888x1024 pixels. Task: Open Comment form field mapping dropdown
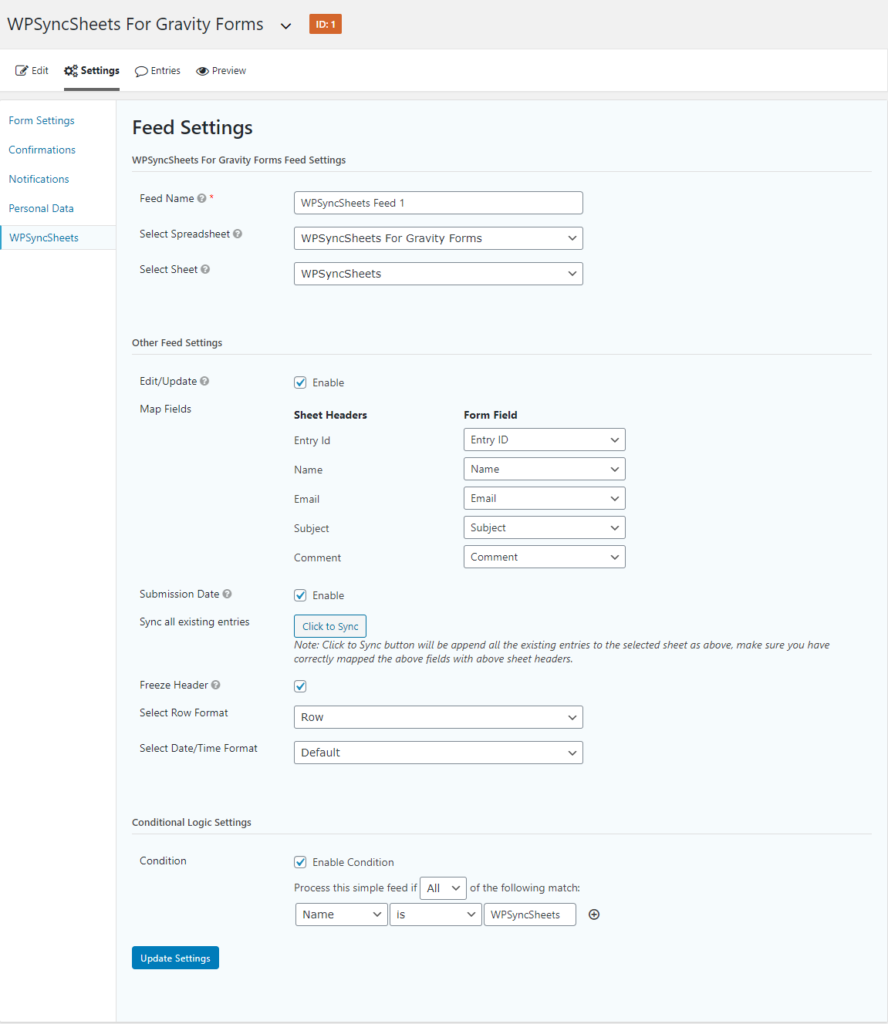(545, 557)
